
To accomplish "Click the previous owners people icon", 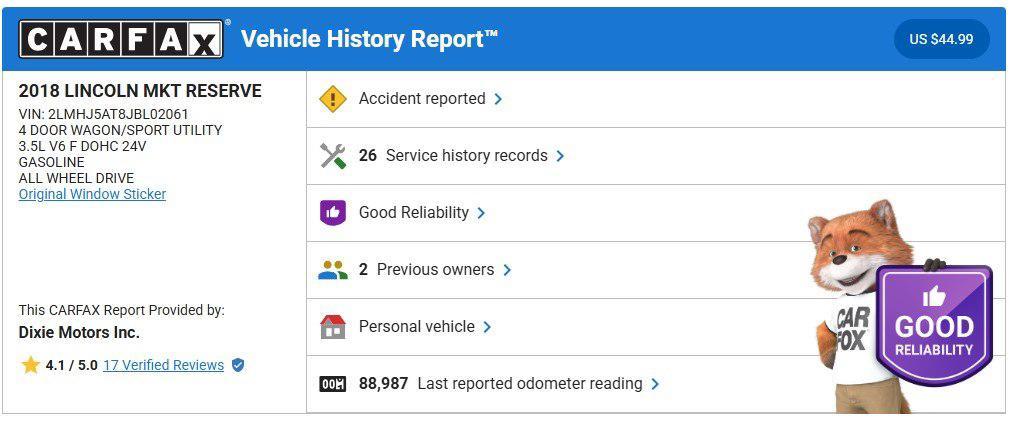I will [332, 270].
